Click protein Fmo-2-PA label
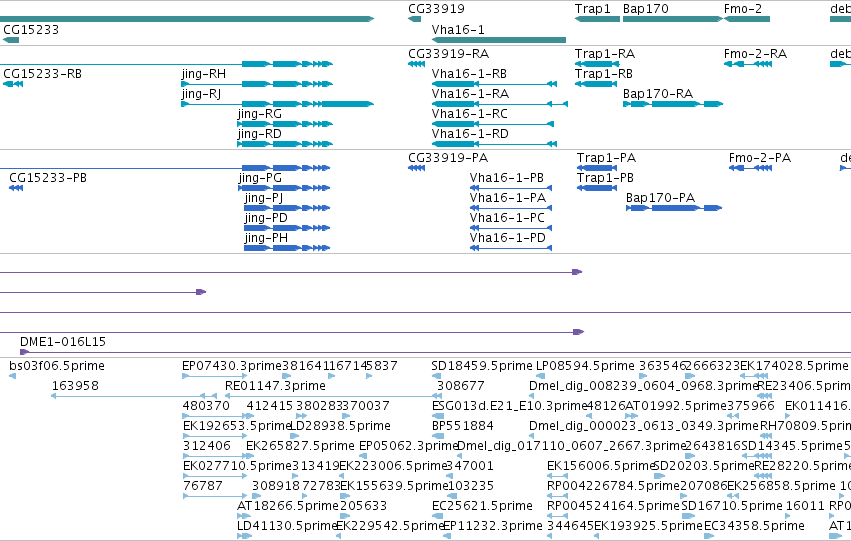Image resolution: width=851 pixels, height=541 pixels. tap(760, 158)
